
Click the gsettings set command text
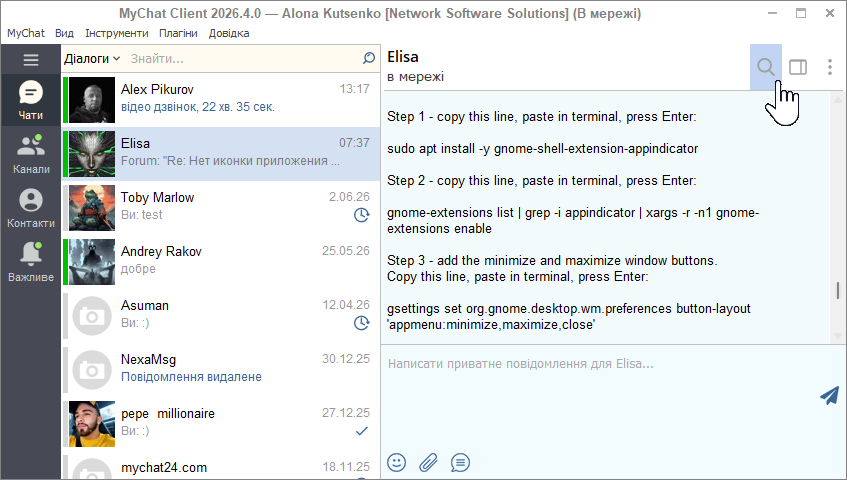click(569, 316)
